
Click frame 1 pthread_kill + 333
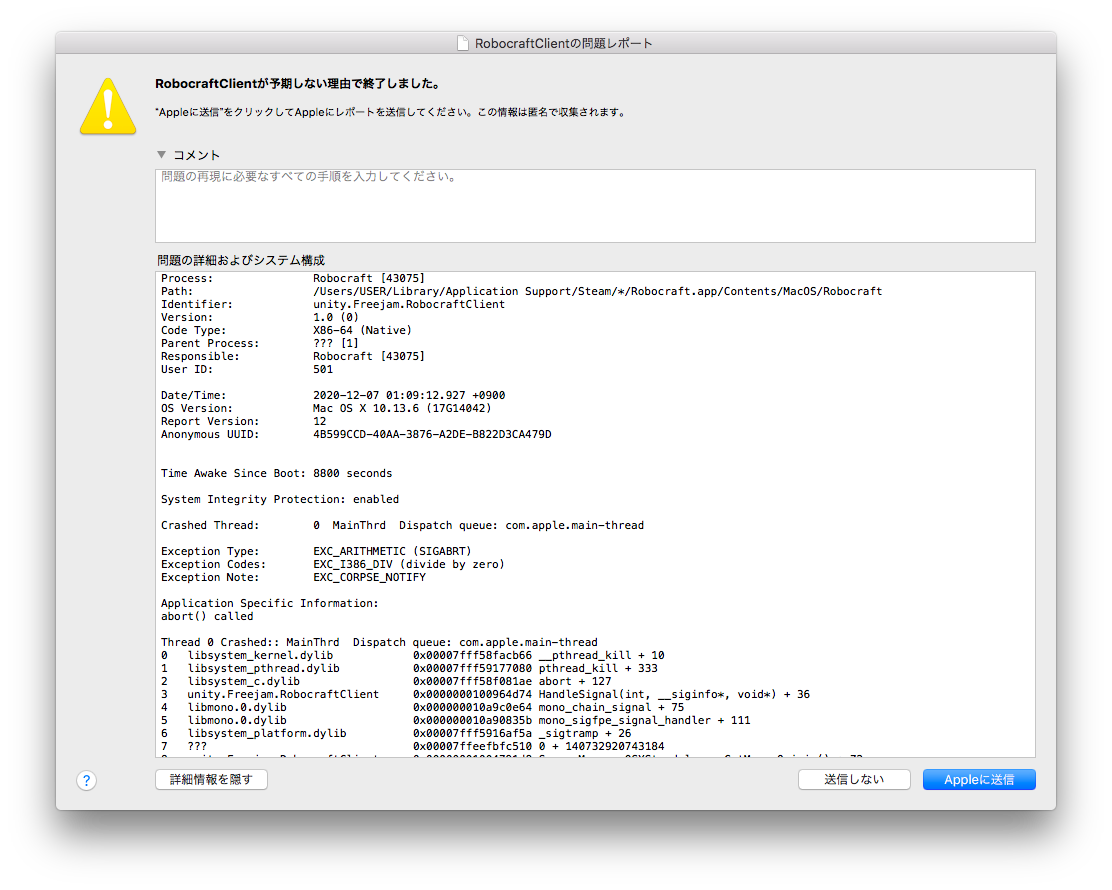click(409, 668)
